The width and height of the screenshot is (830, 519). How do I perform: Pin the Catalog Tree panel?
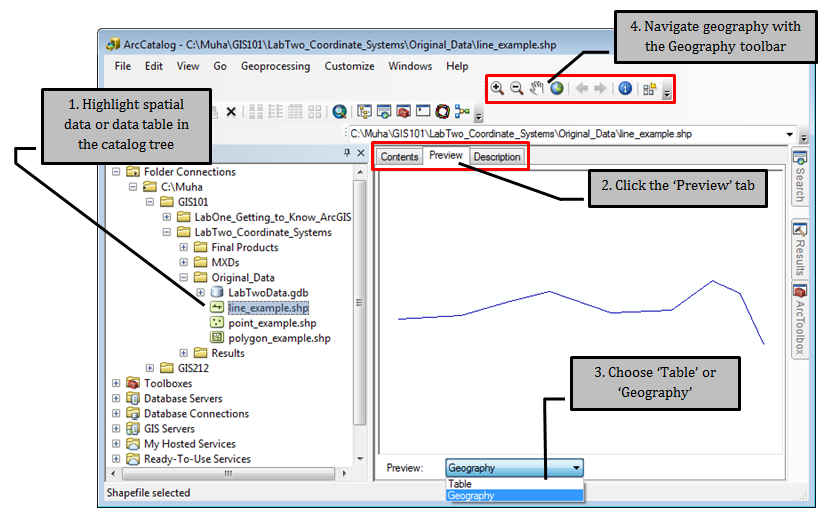point(347,153)
